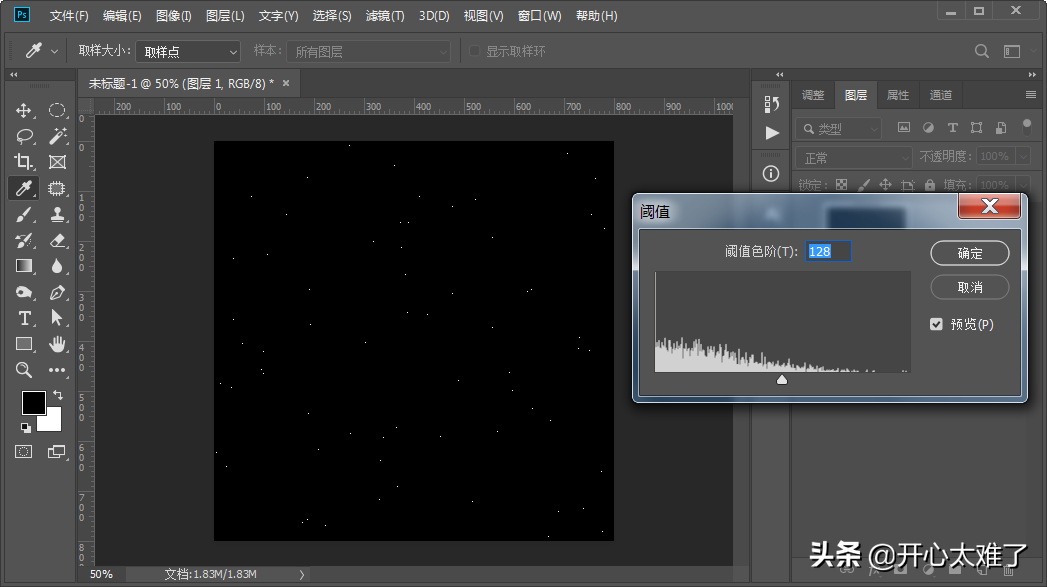Expand the eyedropper tool preset picker

tap(54, 51)
